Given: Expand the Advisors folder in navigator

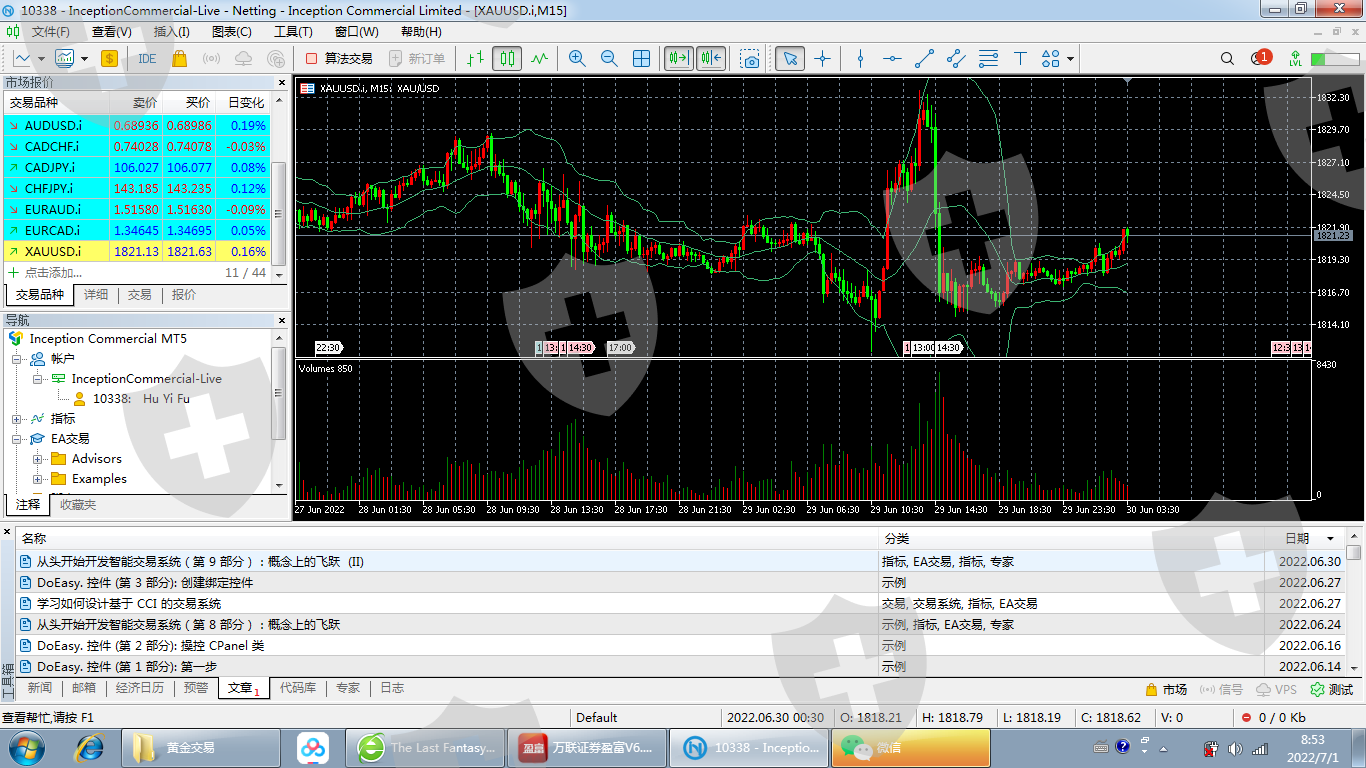Looking at the screenshot, I should [x=38, y=459].
